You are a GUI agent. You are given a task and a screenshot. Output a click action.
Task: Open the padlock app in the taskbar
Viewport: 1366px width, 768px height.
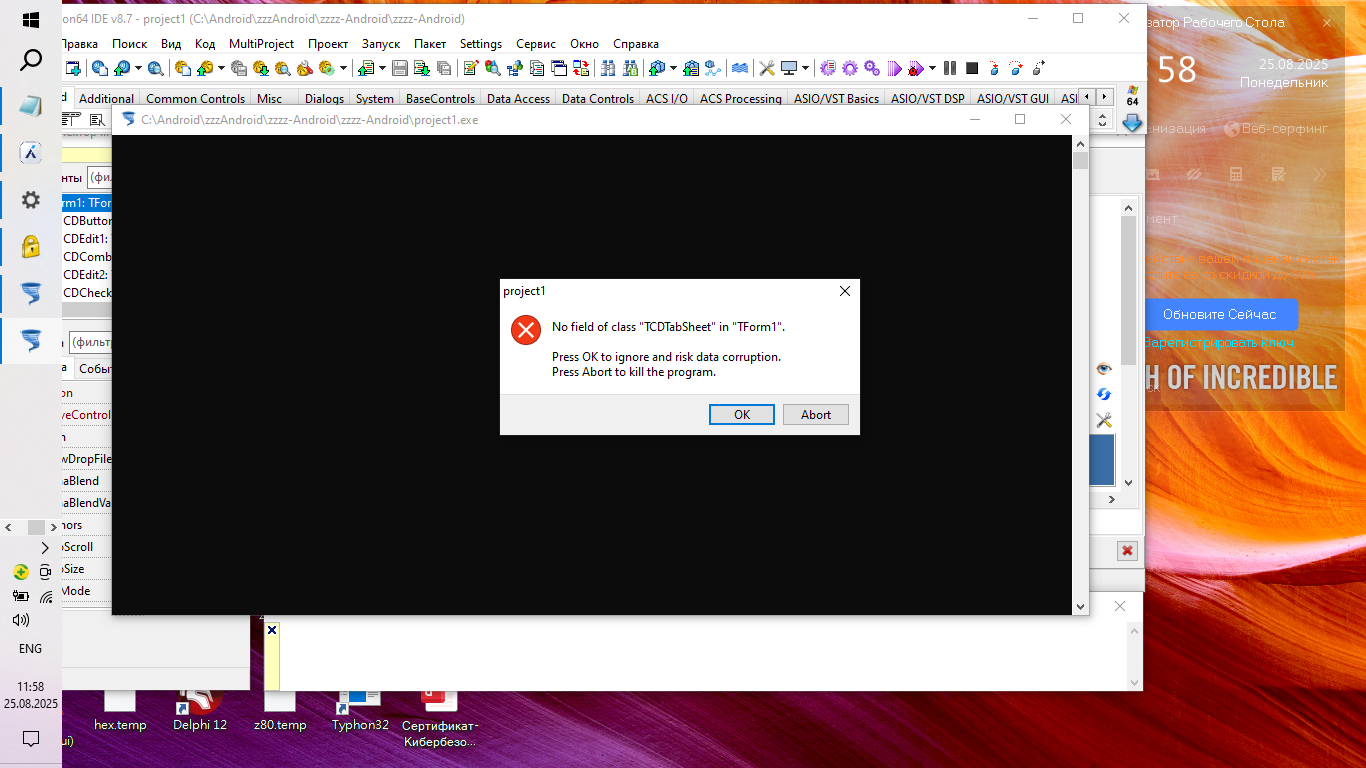[31, 246]
